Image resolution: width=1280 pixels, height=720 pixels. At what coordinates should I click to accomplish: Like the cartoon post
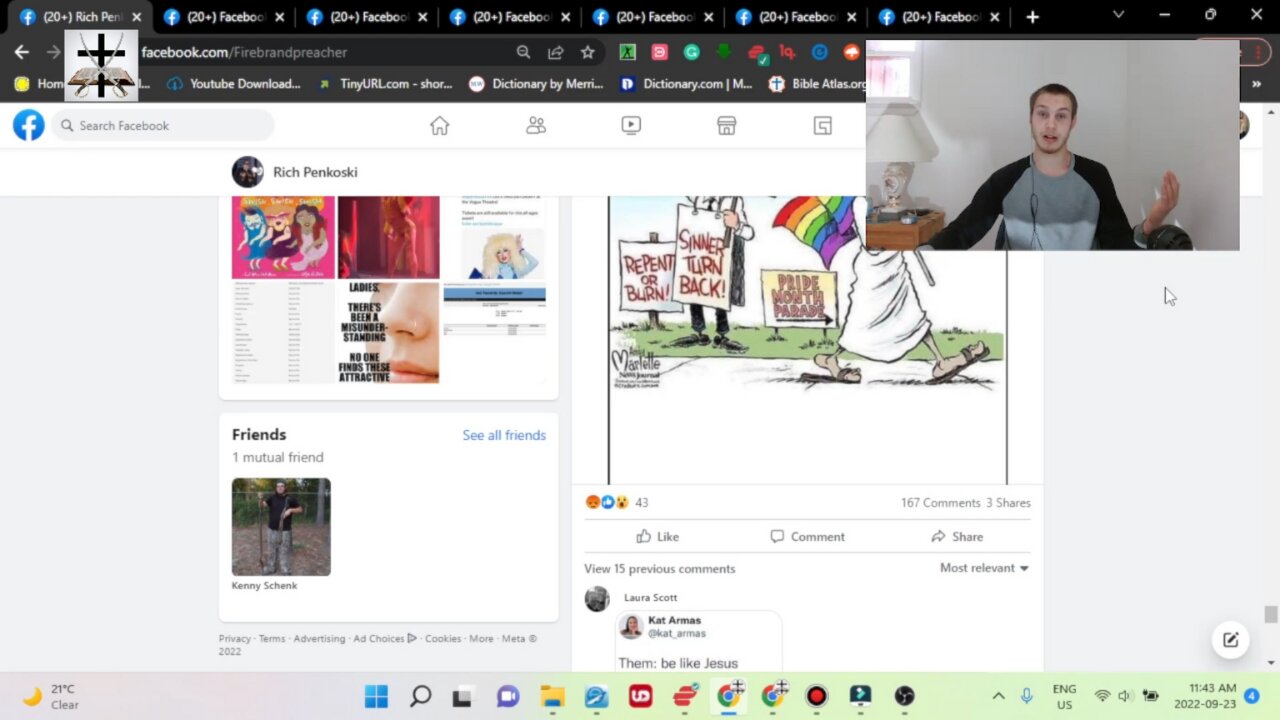click(658, 537)
